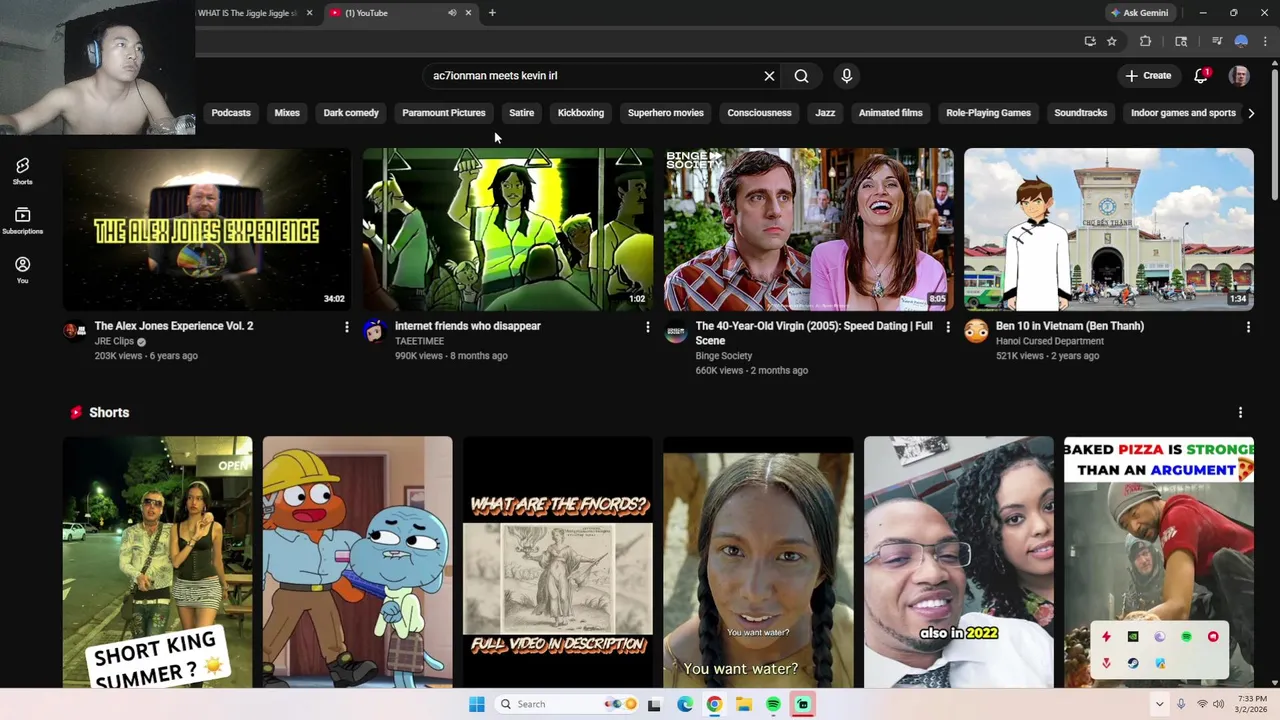The image size is (1280, 720).
Task: Close the YouTube browser tab
Action: [468, 13]
